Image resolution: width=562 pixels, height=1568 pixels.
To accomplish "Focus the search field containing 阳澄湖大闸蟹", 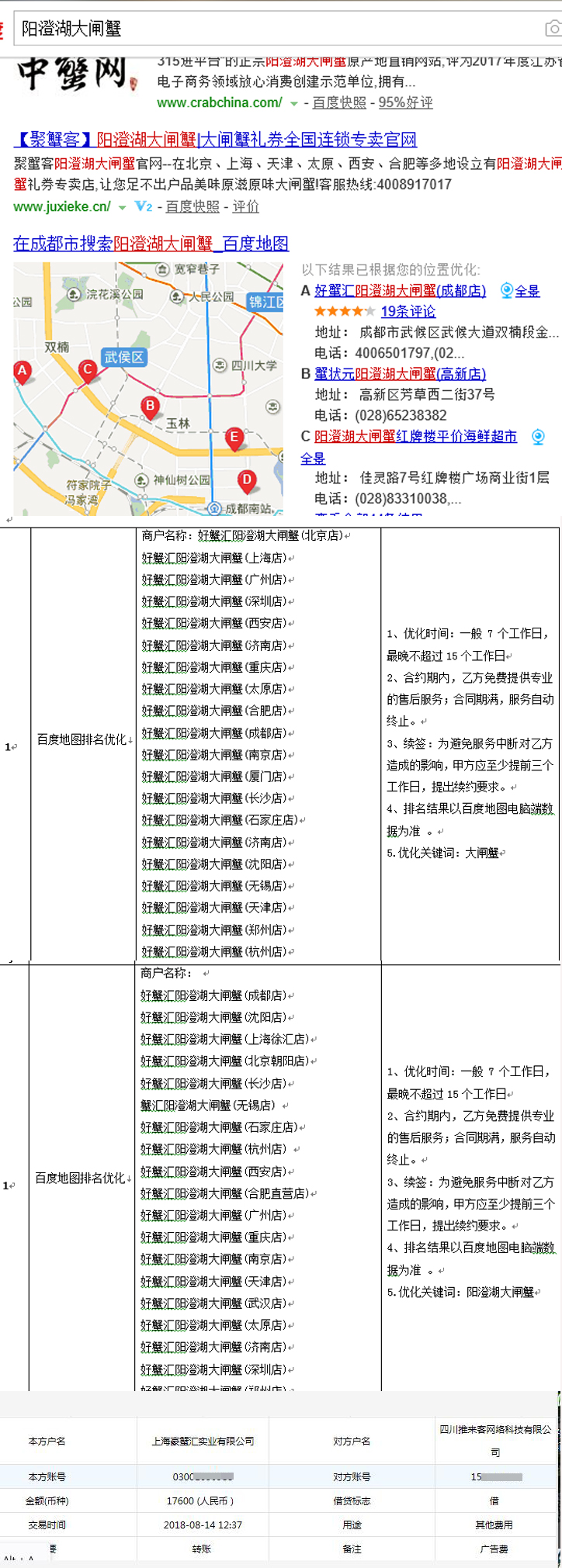I will [279, 29].
